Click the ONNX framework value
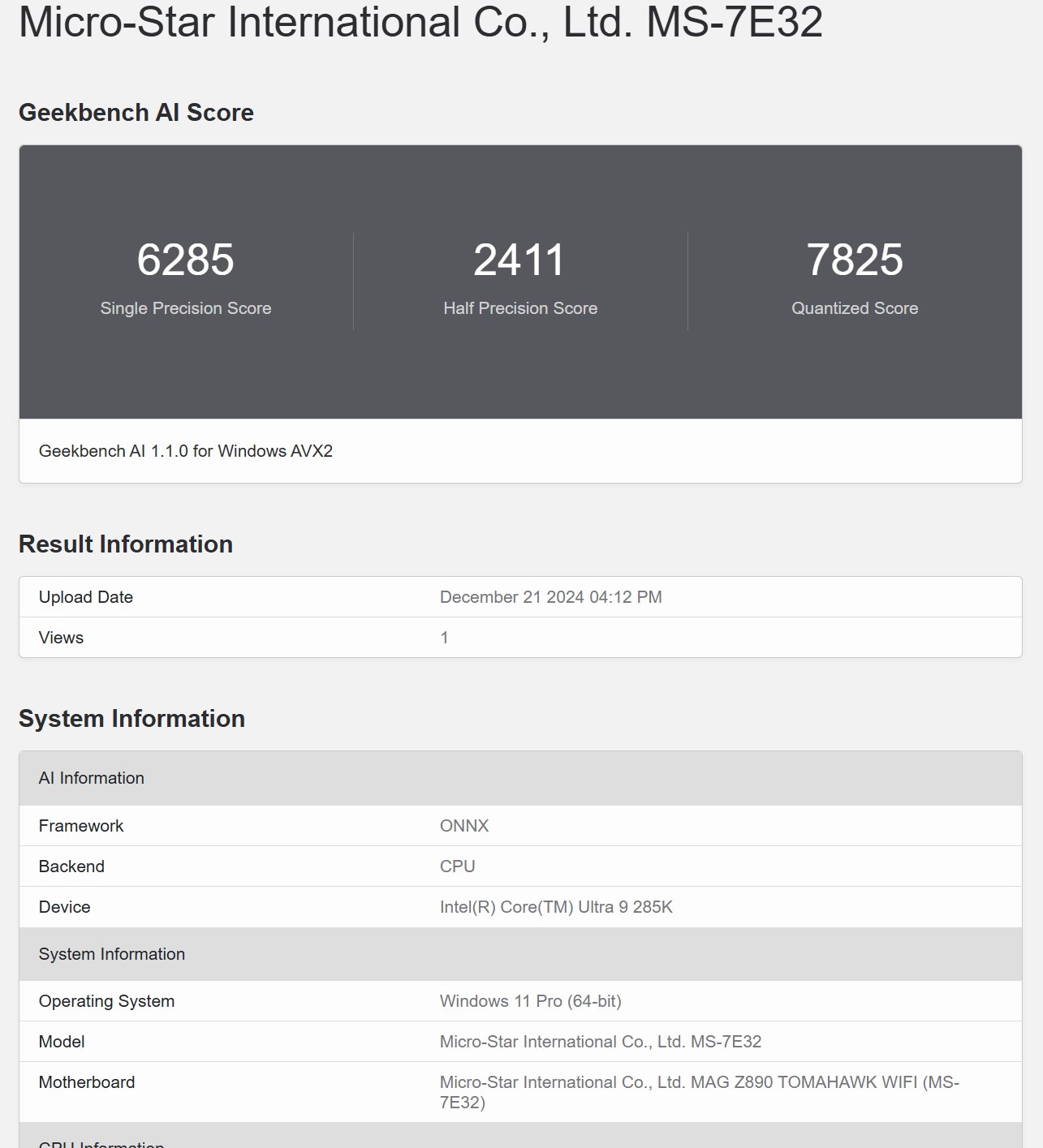The width and height of the screenshot is (1043, 1148). click(464, 826)
